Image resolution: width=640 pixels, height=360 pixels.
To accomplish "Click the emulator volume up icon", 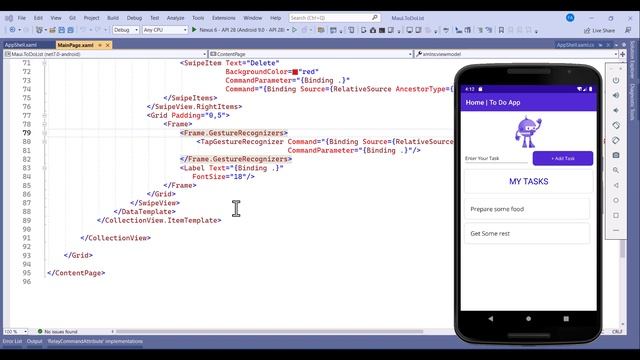I will point(616,95).
